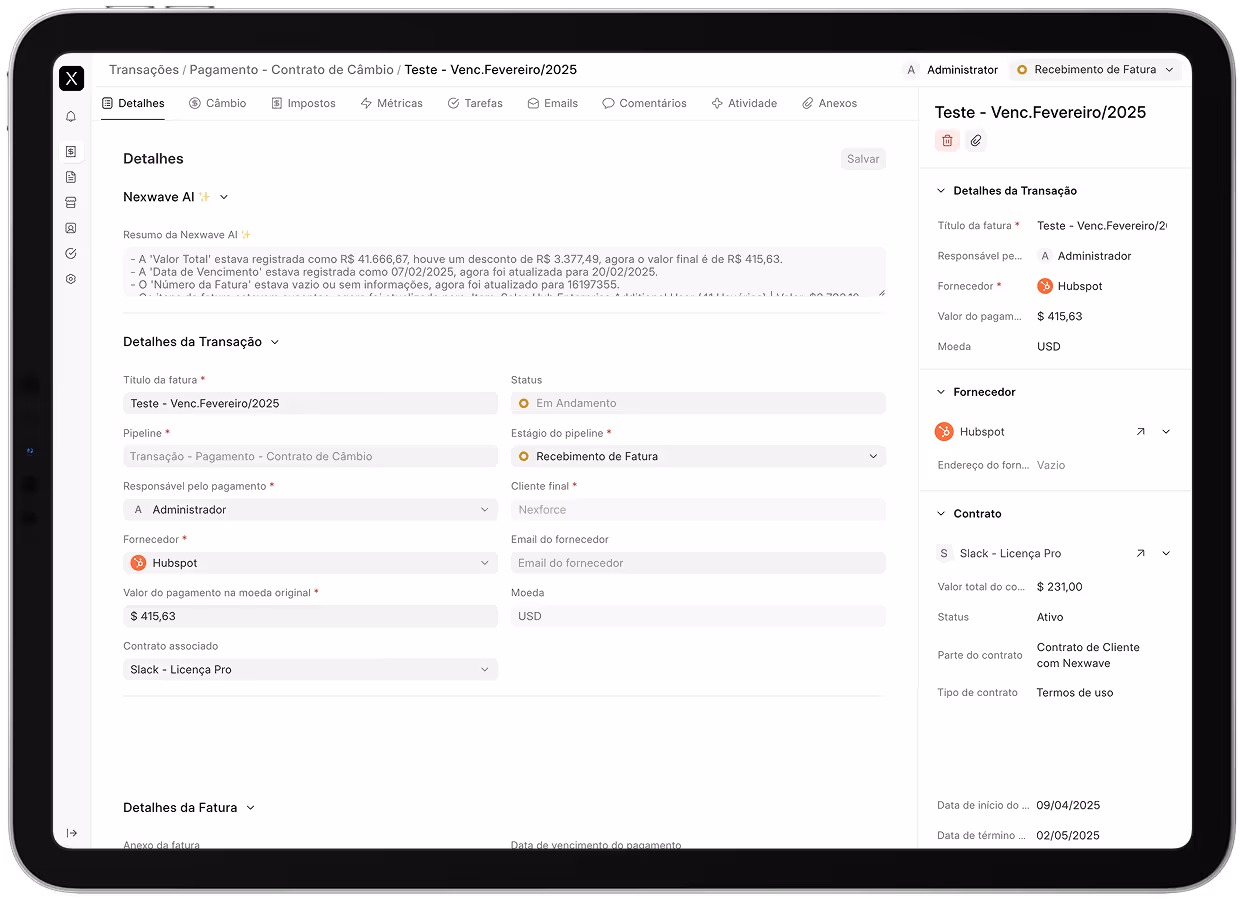The image size is (1245, 902).
Task: Open notifications bell in sidebar
Action: click(x=71, y=117)
